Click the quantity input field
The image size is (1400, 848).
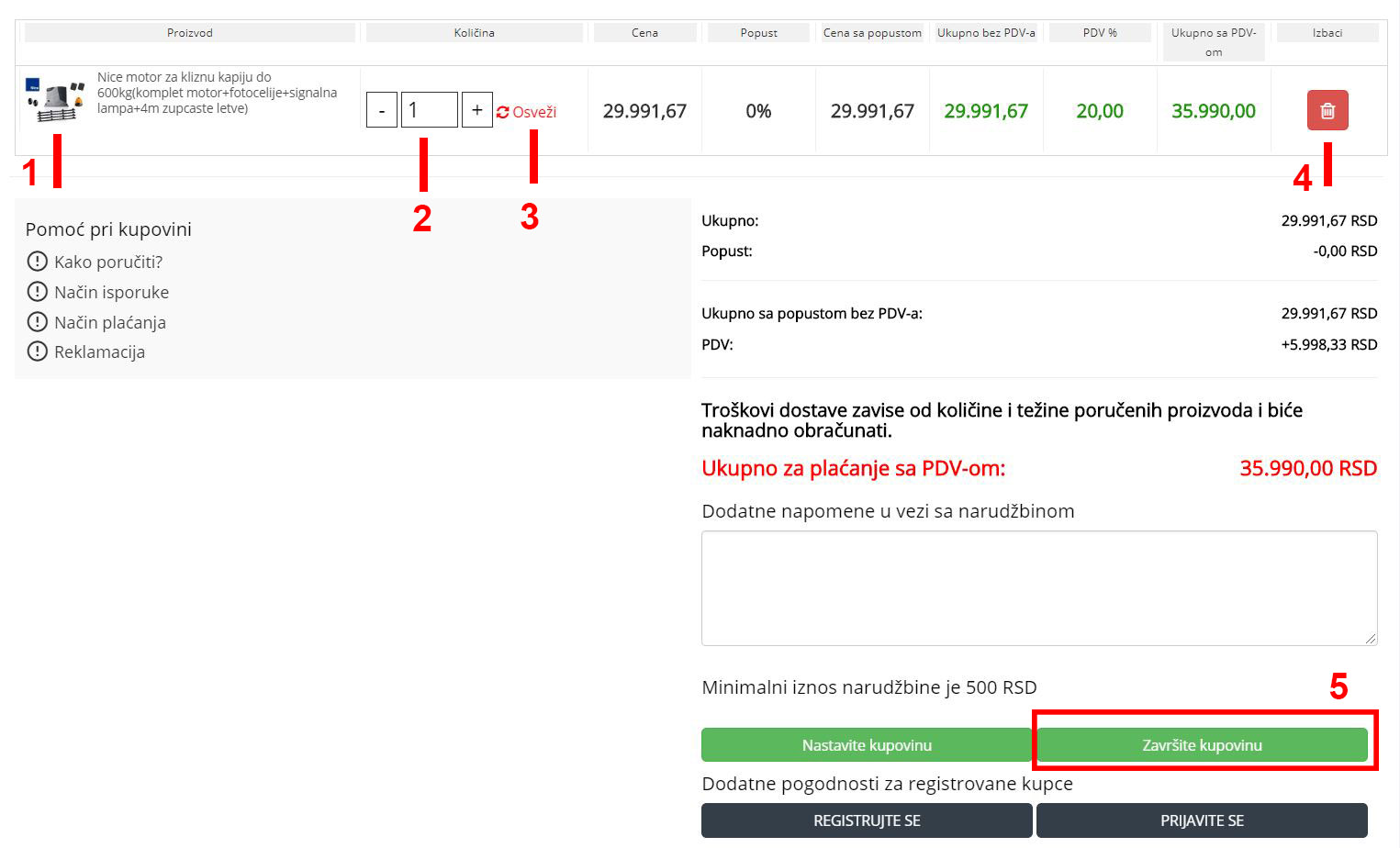tap(429, 110)
